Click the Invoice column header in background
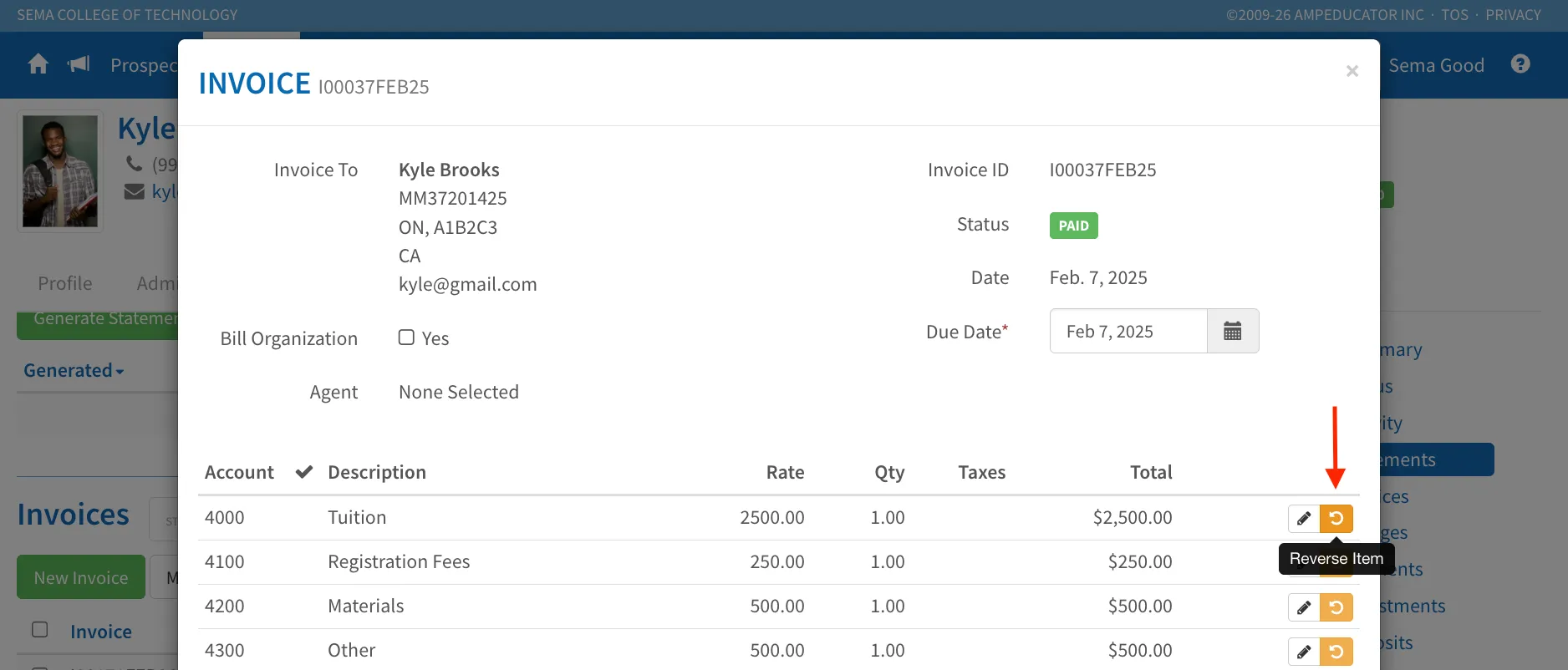The image size is (1568, 670). tap(101, 632)
